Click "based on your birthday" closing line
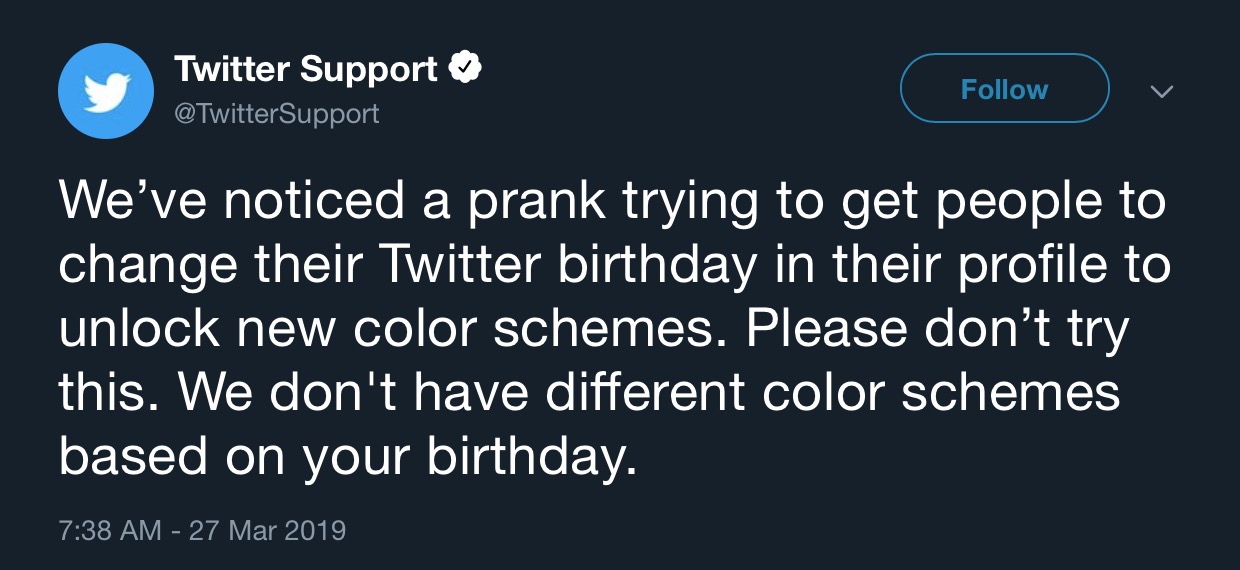The width and height of the screenshot is (1240, 570). 347,457
